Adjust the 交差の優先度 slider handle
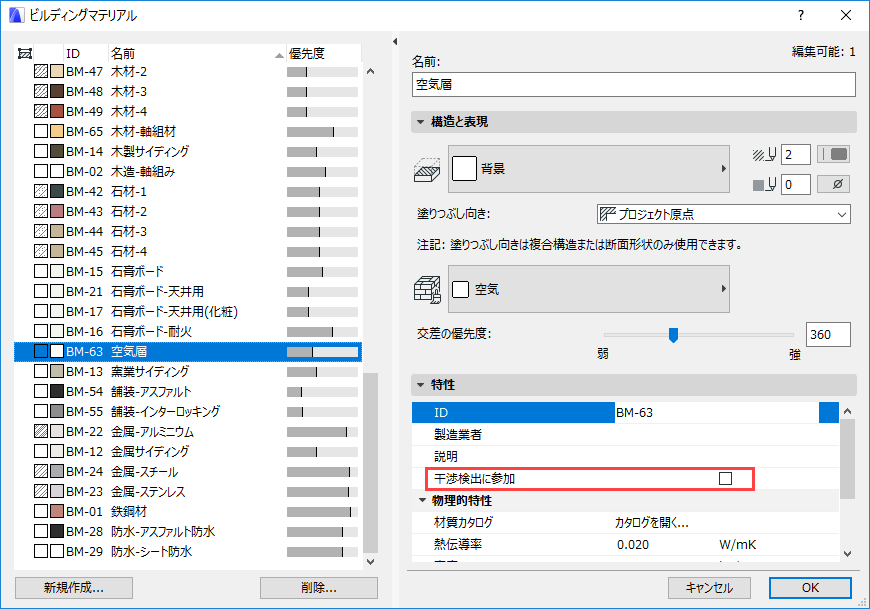 (x=676, y=336)
